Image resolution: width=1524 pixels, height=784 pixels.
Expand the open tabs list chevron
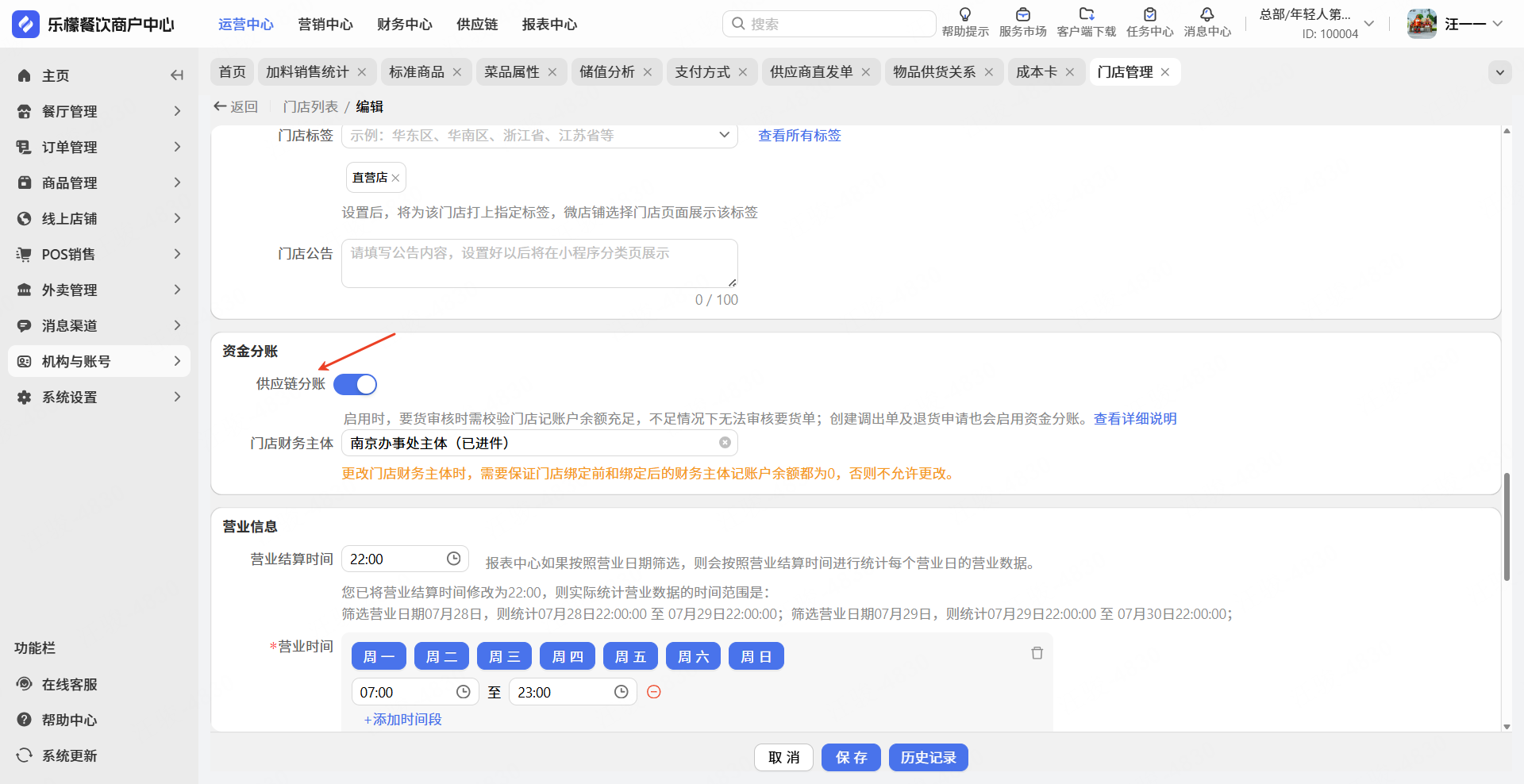pos(1499,72)
